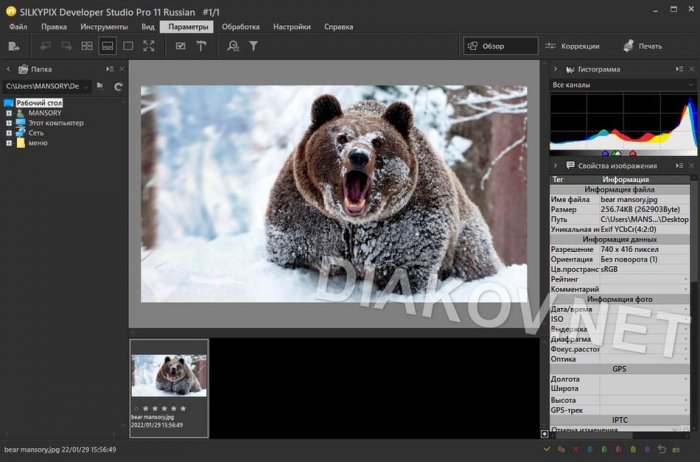Click the develop/export file icon in toolbar
The height and width of the screenshot is (462, 700).
coord(14,46)
